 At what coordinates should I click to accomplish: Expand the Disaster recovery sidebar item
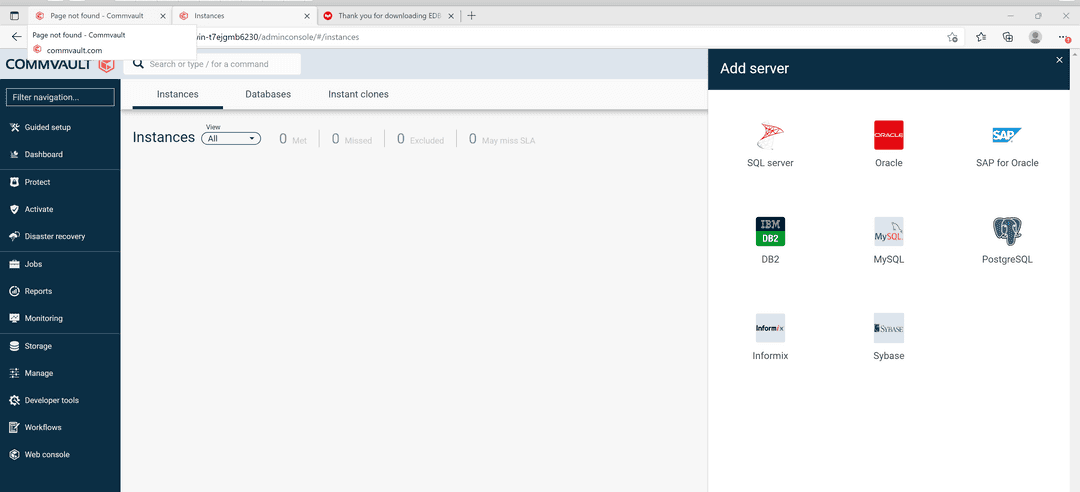54,237
